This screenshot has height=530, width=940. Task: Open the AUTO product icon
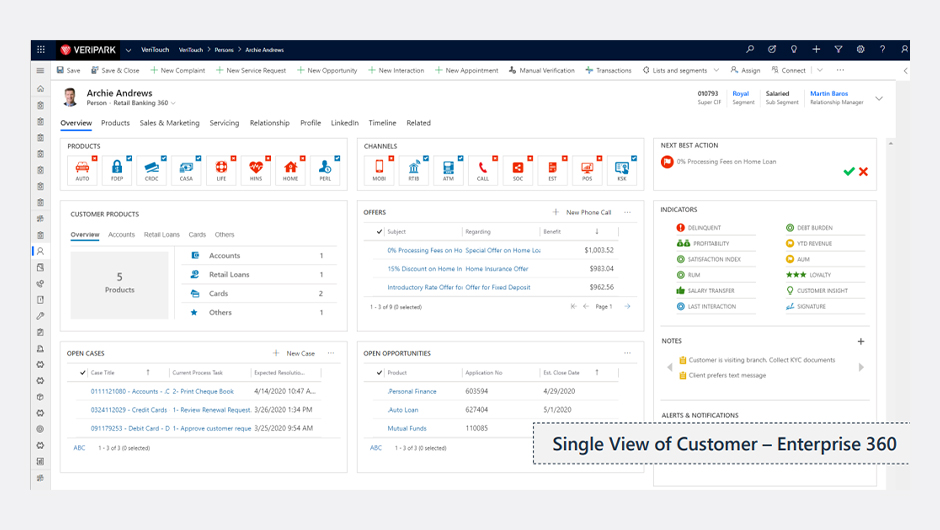(x=82, y=170)
